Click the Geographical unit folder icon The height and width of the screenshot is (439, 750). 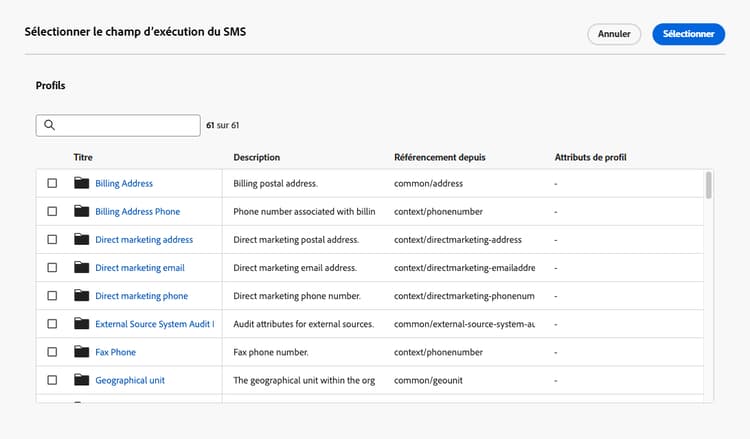click(x=81, y=379)
